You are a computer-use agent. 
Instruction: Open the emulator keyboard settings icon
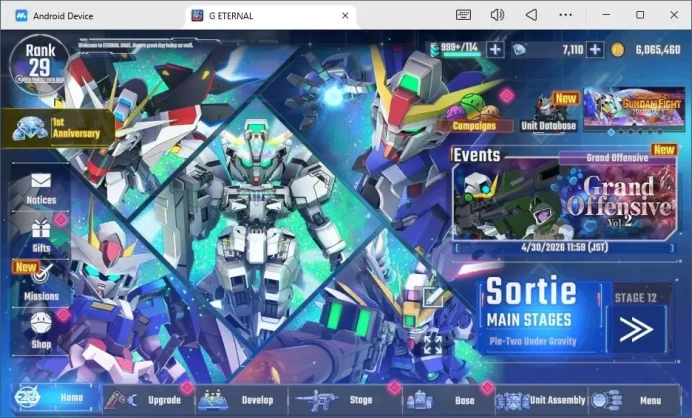[x=463, y=15]
